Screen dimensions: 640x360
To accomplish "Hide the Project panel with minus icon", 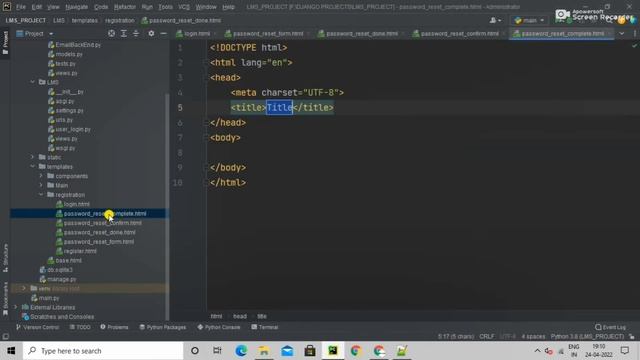I will (163, 33).
